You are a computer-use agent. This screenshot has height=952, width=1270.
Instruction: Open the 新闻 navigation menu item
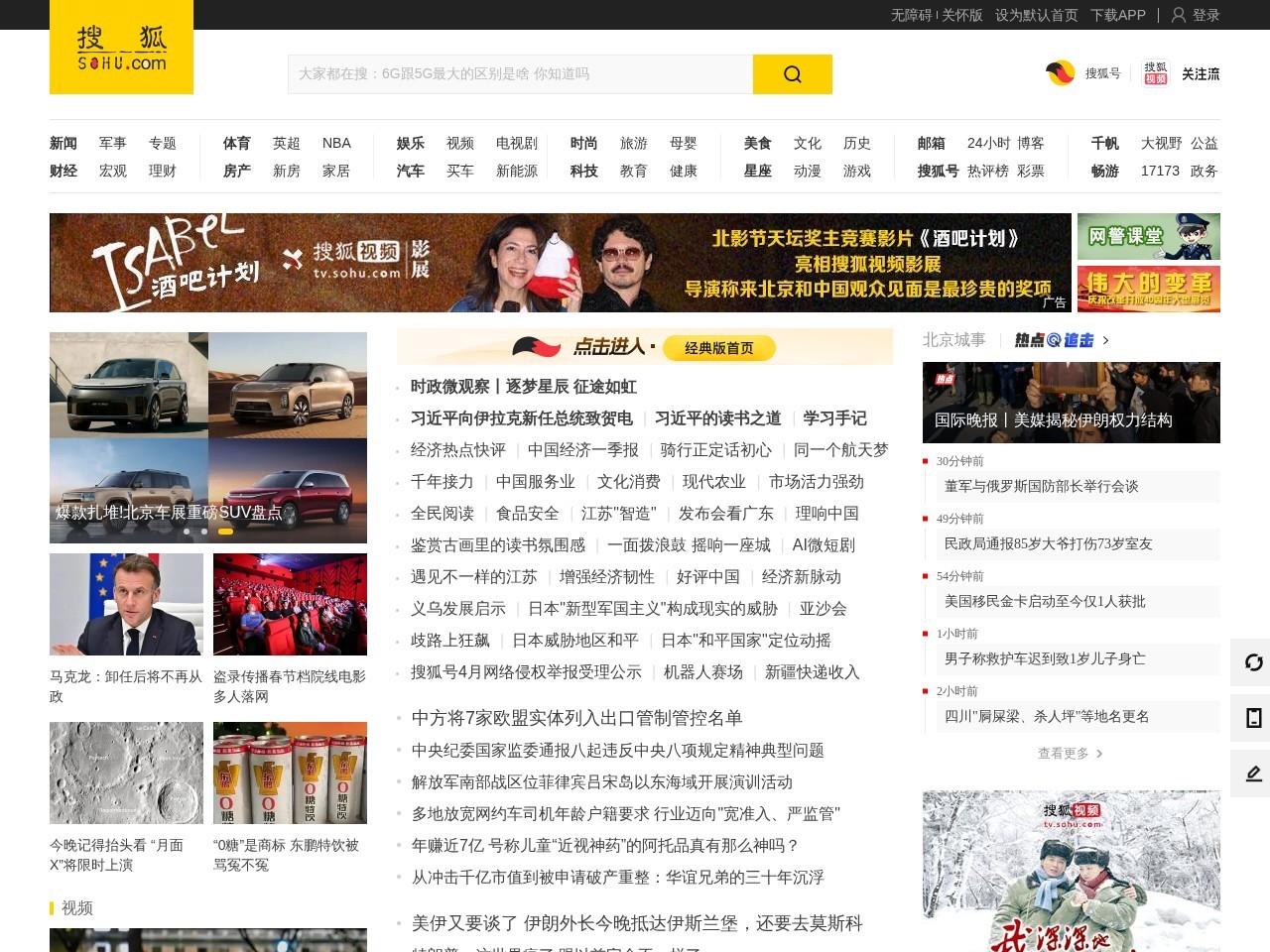point(63,143)
